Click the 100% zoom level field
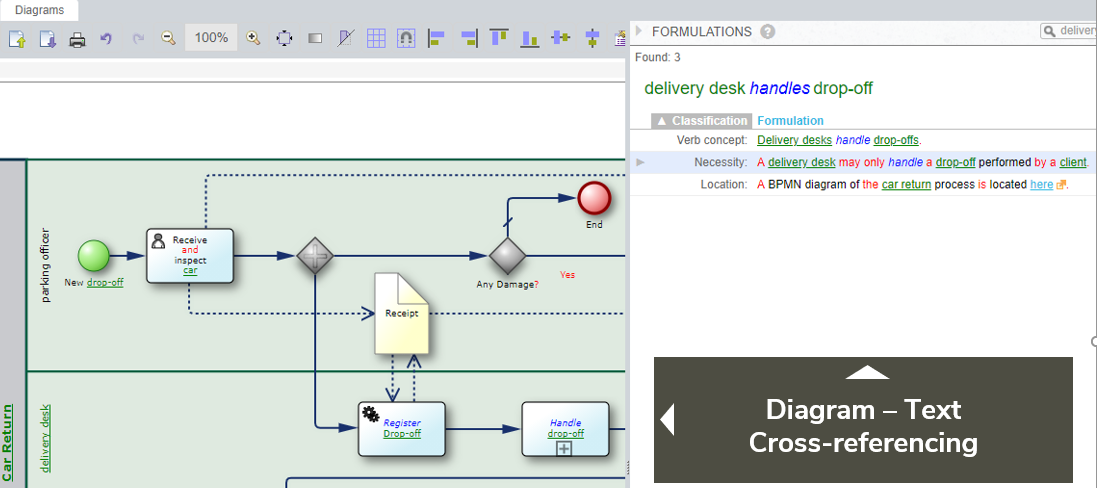Screen dimensions: 1097x488 click(211, 38)
